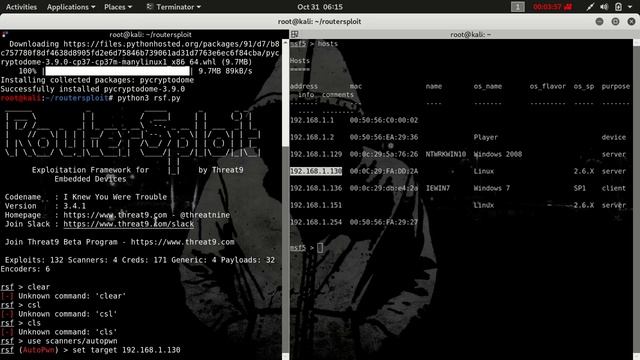Minimize the Terminator window

(599, 22)
